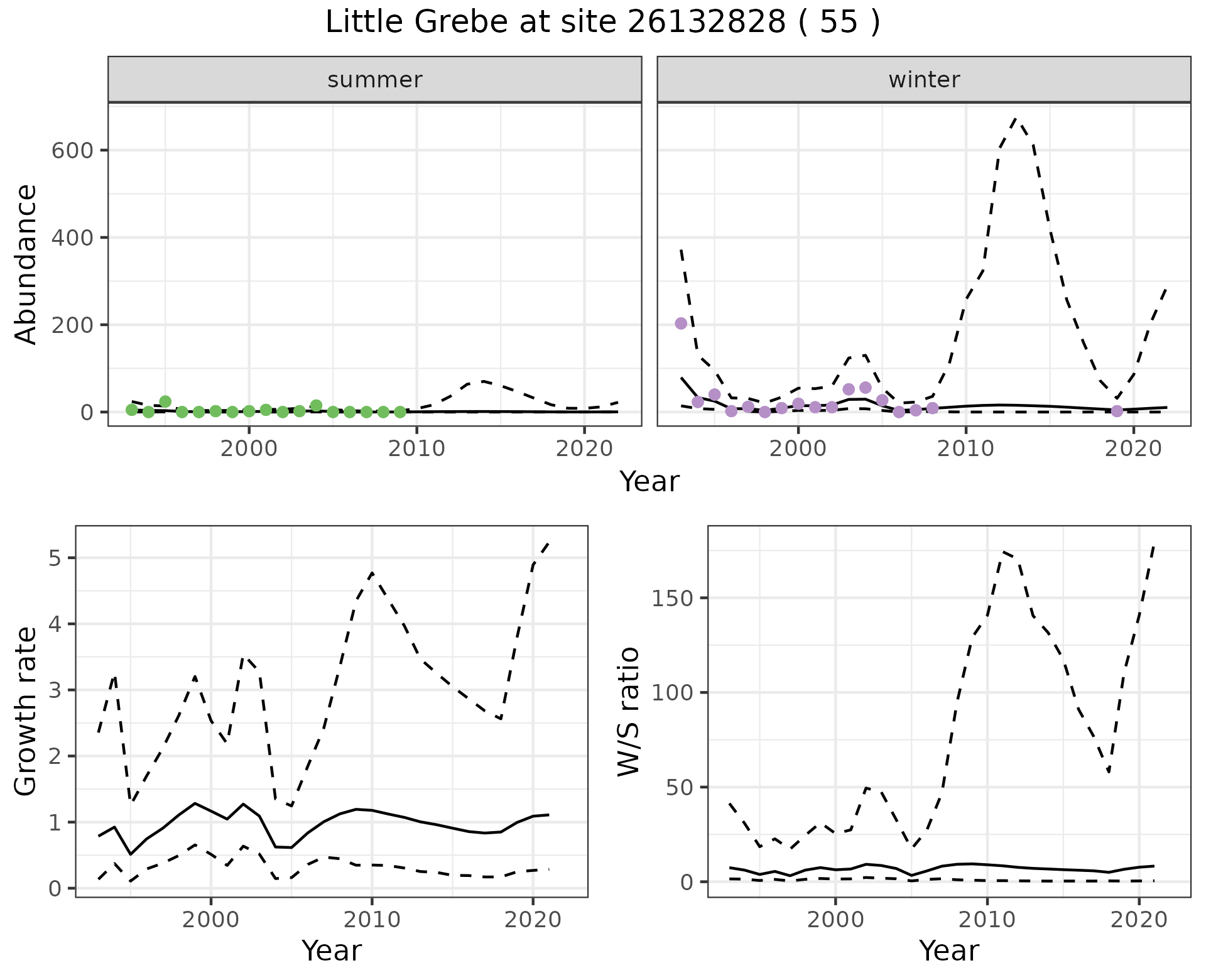Click the first green summer data point
The height and width of the screenshot is (980, 1206).
click(x=132, y=410)
